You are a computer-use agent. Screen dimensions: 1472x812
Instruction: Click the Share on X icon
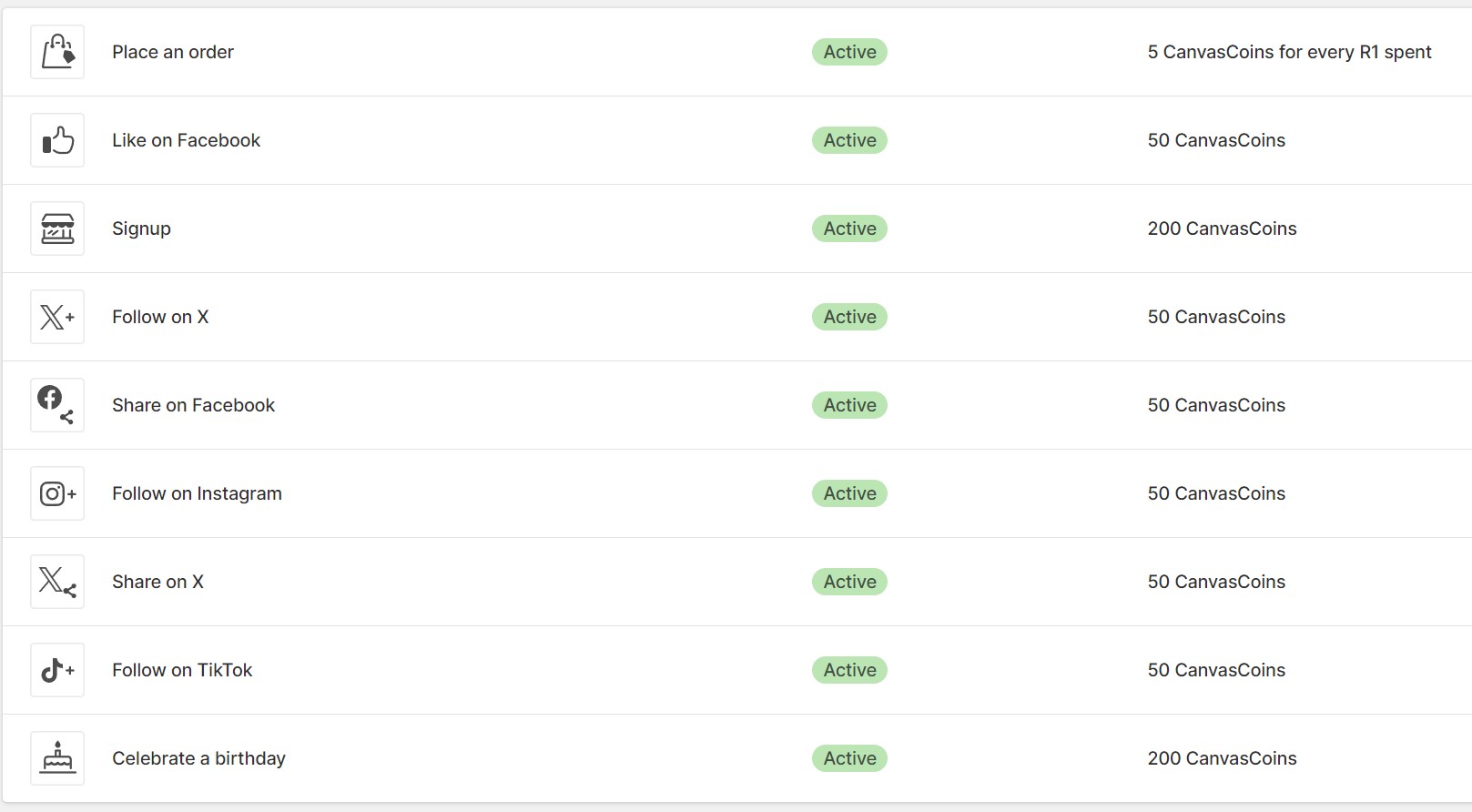[57, 582]
